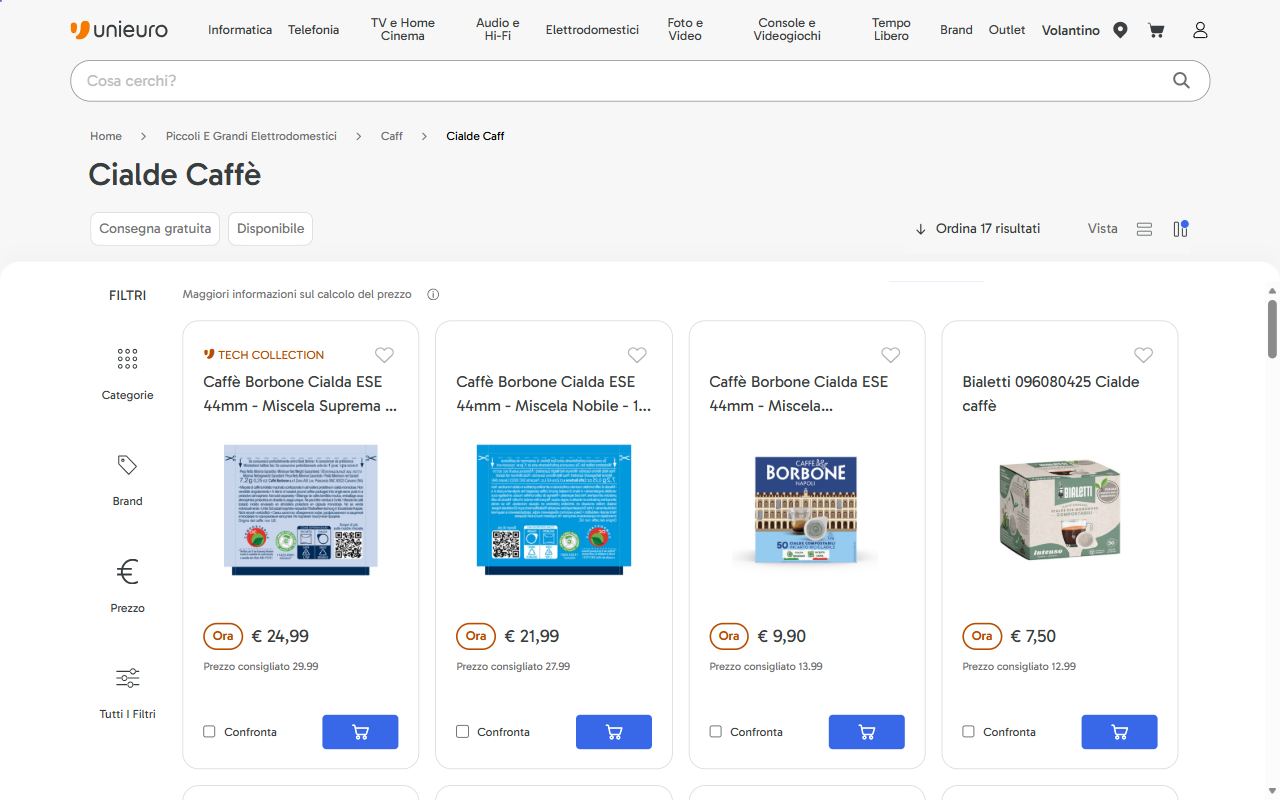Viewport: 1280px width, 800px height.
Task: Open the price calculation info icon
Action: point(433,295)
